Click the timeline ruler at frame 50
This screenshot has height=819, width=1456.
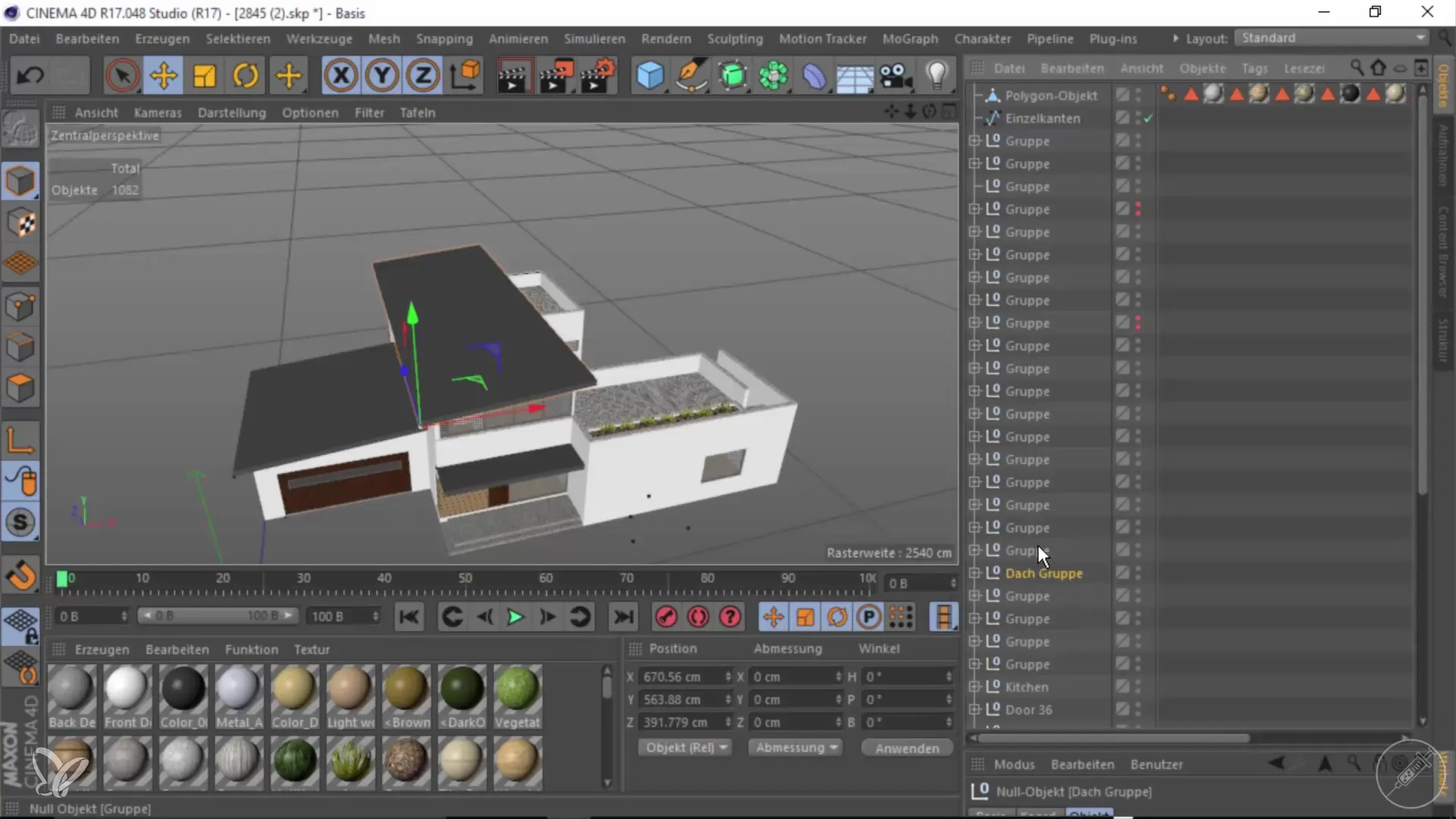tap(465, 579)
